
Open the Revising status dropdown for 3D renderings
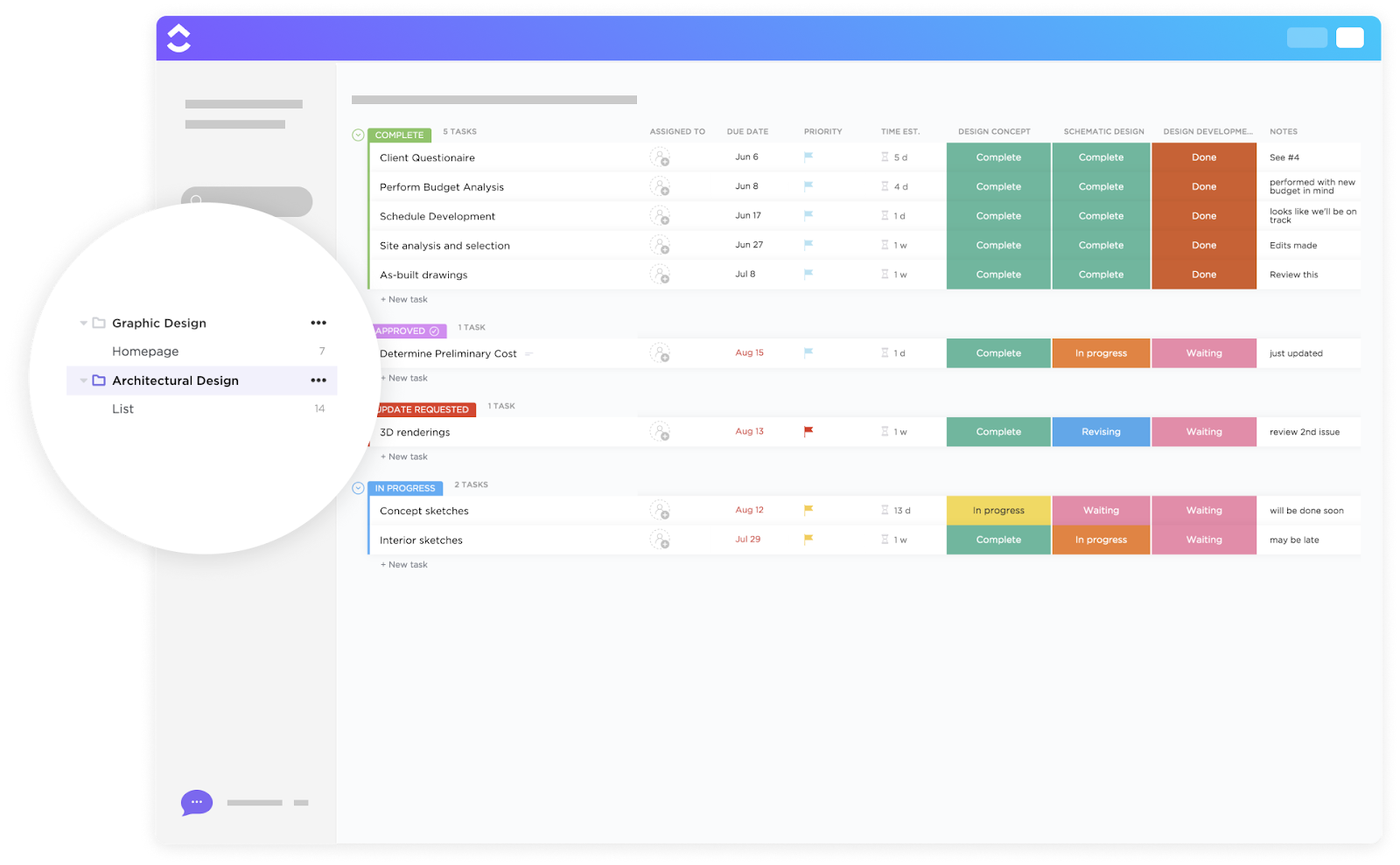coord(1100,431)
